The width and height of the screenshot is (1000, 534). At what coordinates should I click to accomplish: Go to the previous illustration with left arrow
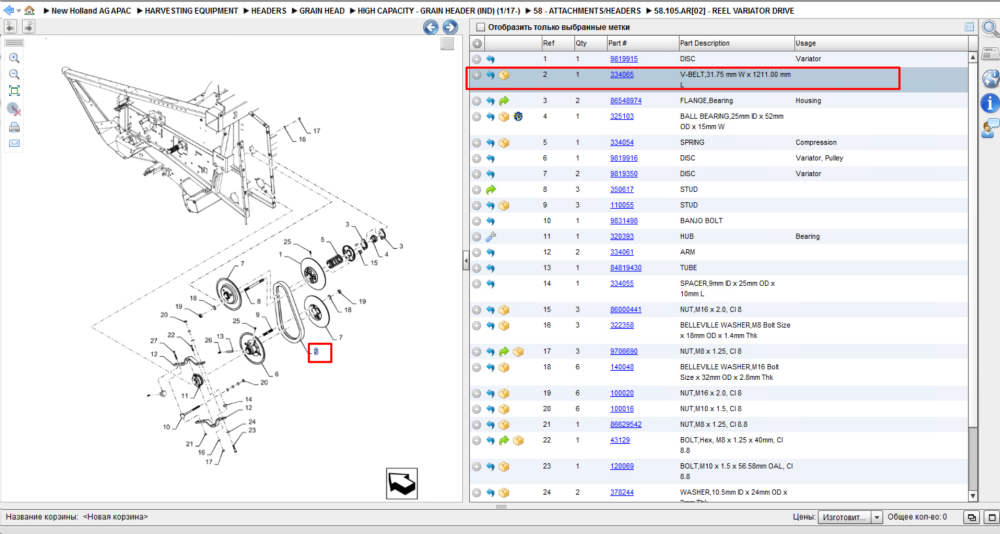(430, 27)
